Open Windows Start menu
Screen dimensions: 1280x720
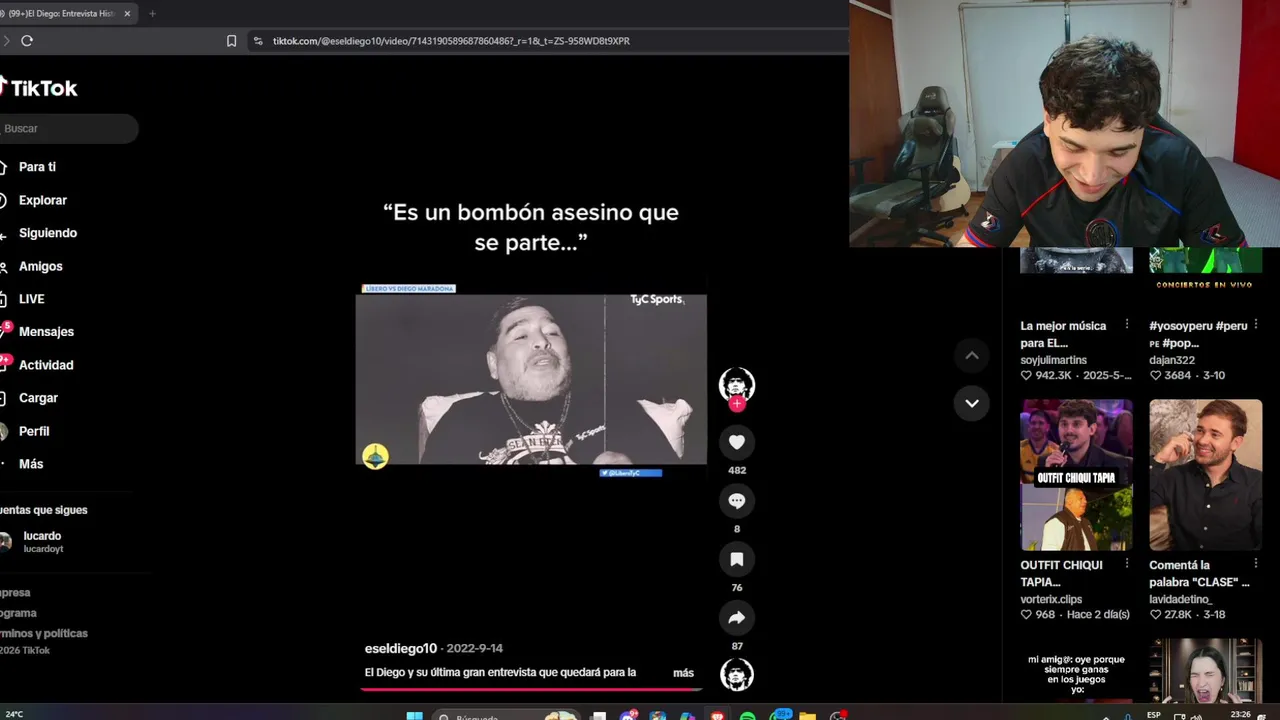coord(414,716)
